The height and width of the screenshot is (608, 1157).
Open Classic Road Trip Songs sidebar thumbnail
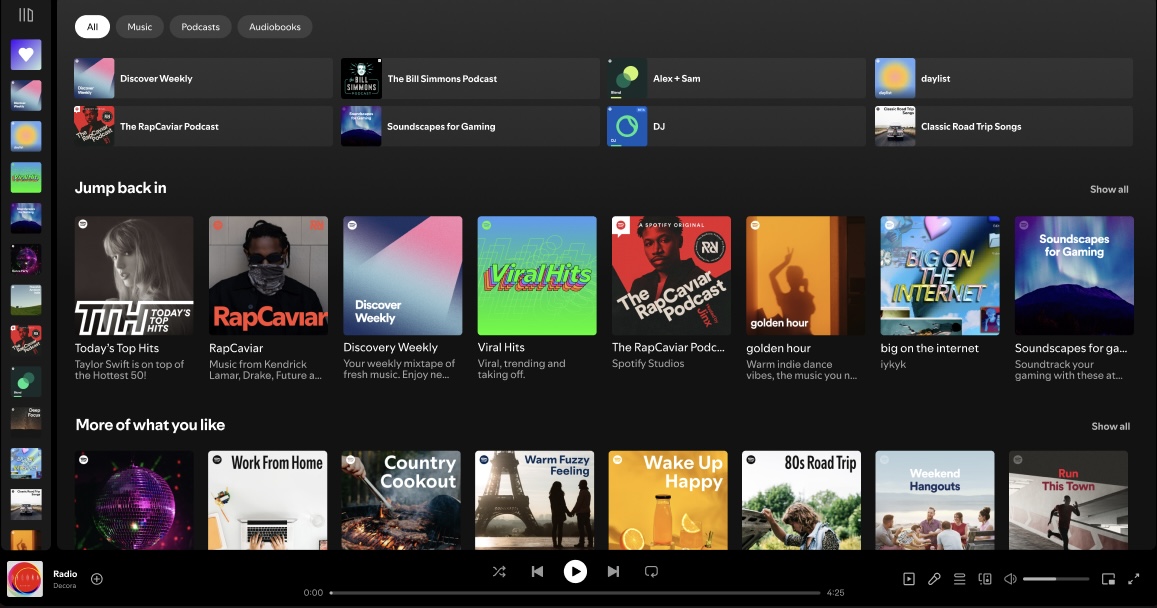pos(26,504)
